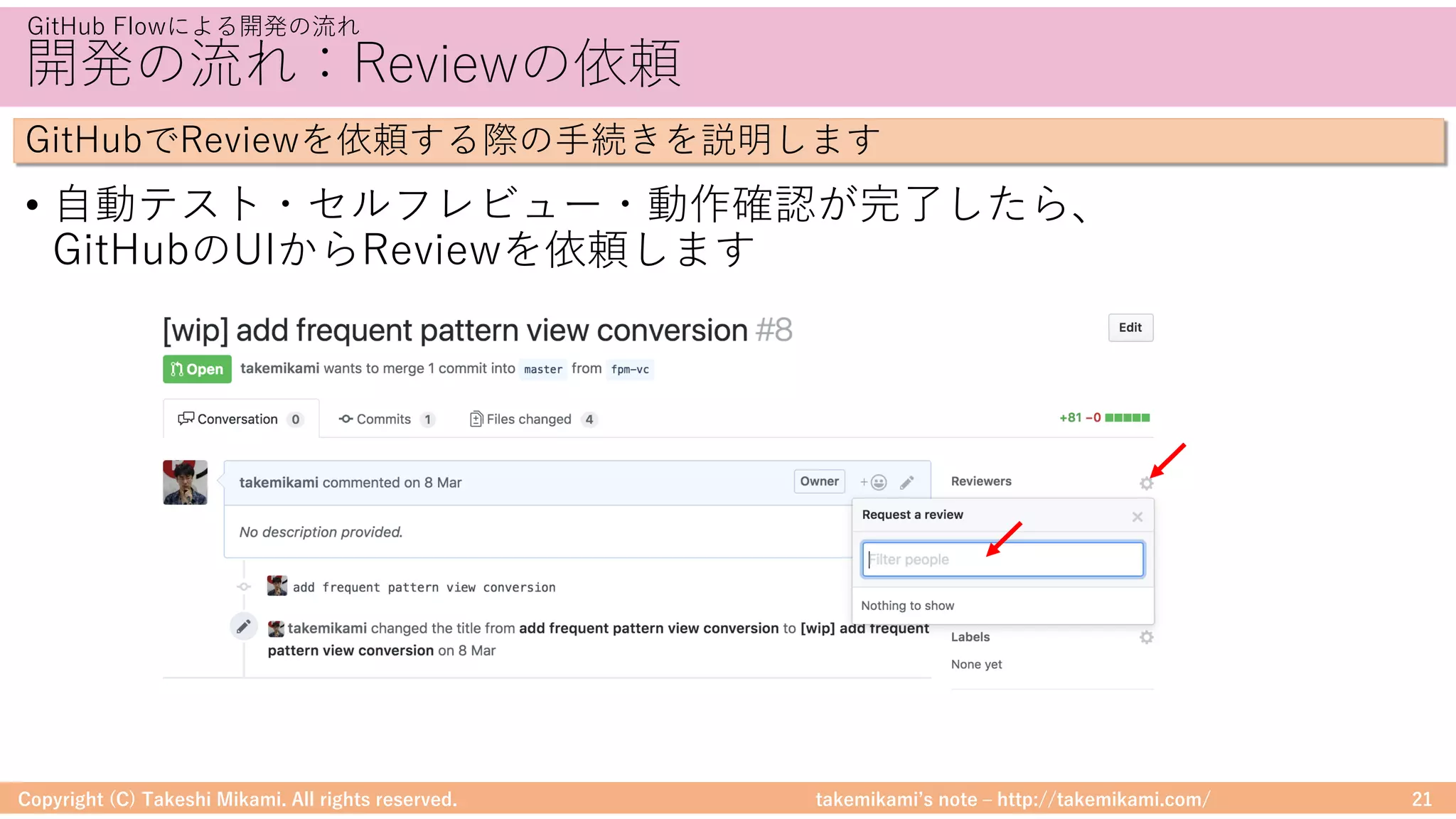Click the 'None yet' text under Labels

pyautogui.click(x=976, y=664)
